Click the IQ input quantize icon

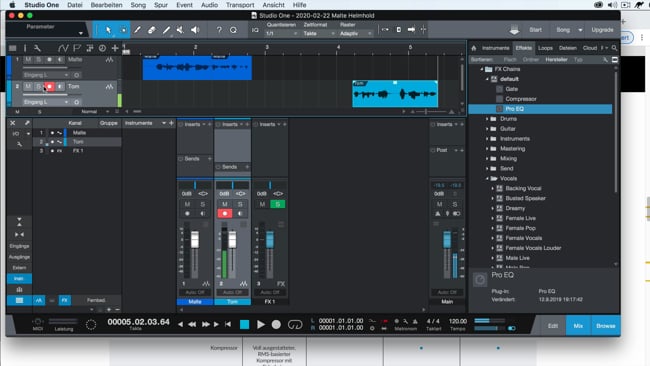pyautogui.click(x=255, y=30)
